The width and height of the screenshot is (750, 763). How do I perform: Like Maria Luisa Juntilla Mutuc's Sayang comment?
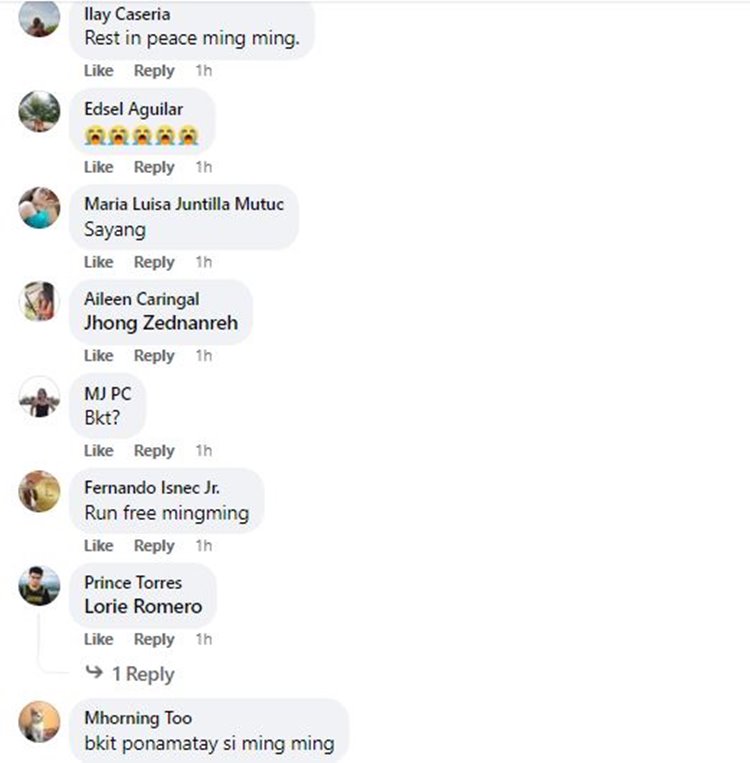[99, 262]
